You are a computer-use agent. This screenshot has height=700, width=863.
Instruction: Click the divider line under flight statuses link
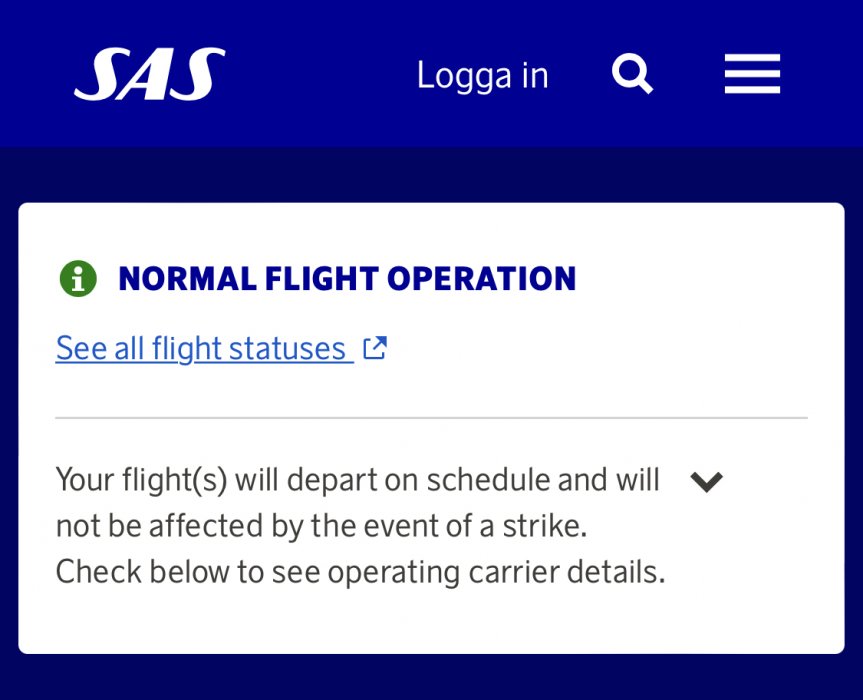click(431, 418)
